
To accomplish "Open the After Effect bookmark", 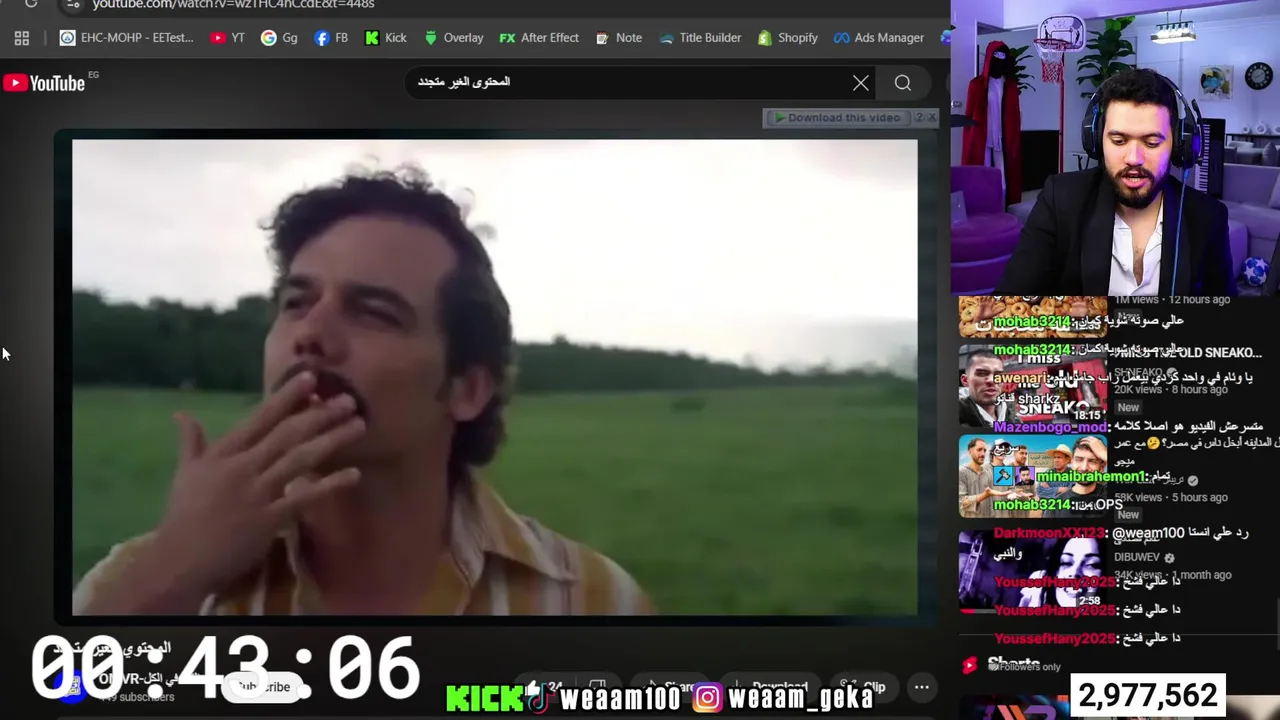I will click(x=539, y=38).
